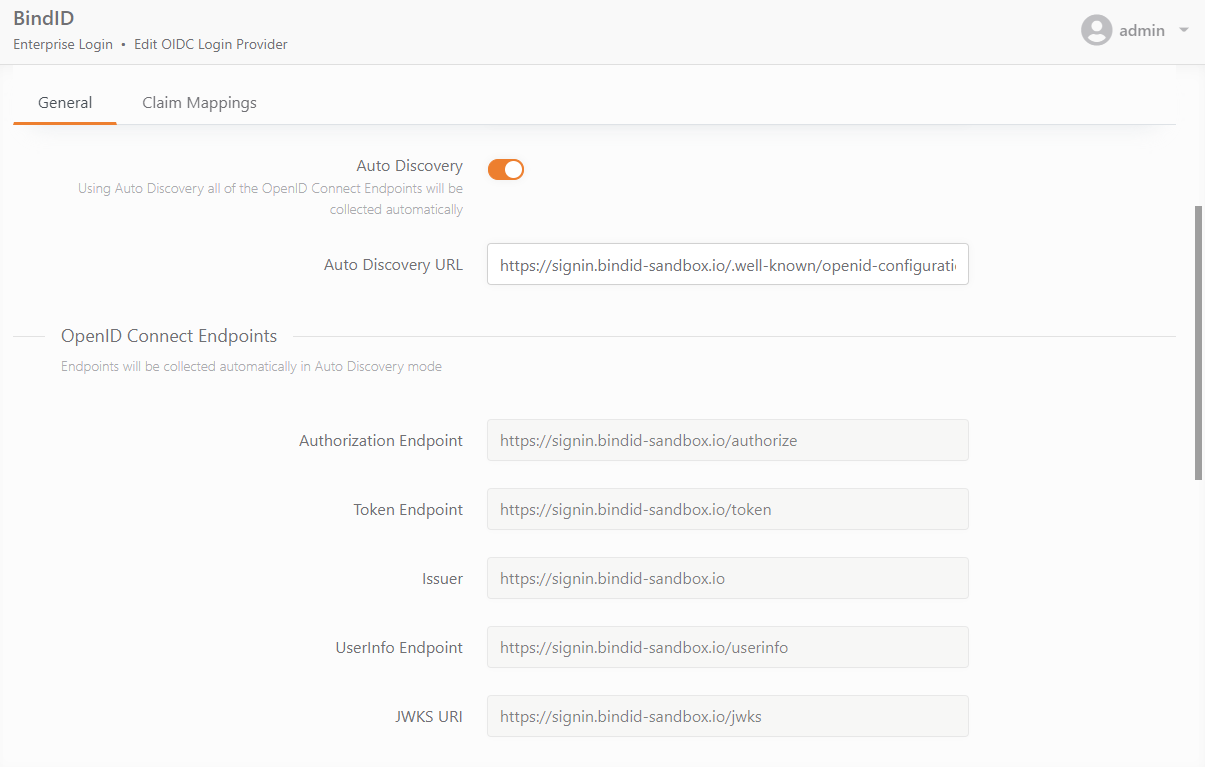Click the UserInfo Endpoint label

pos(399,647)
